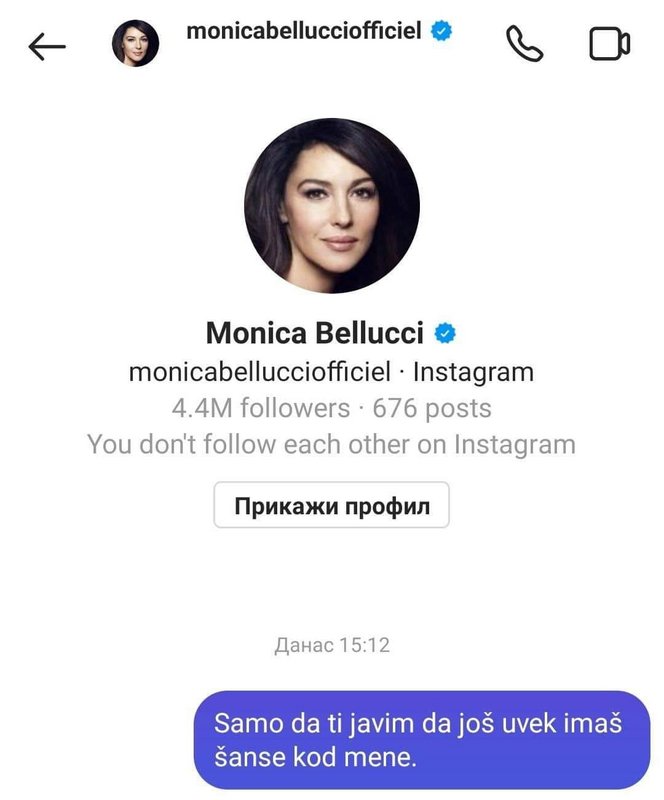Screen dimensions: 664x800
Task: Select the "Samo da ti javim" message line
Action: point(419,723)
